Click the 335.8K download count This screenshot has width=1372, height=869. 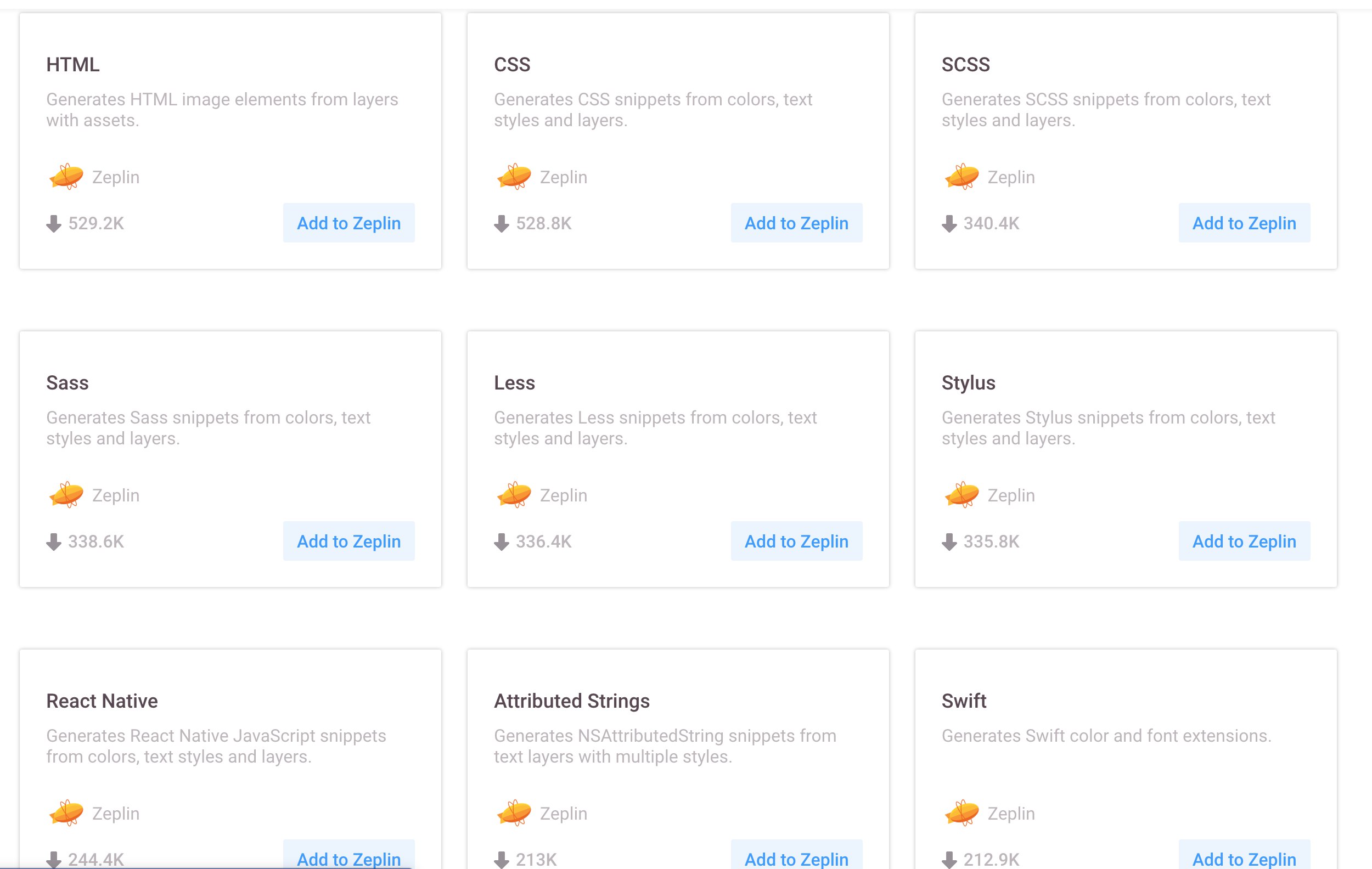pos(992,541)
